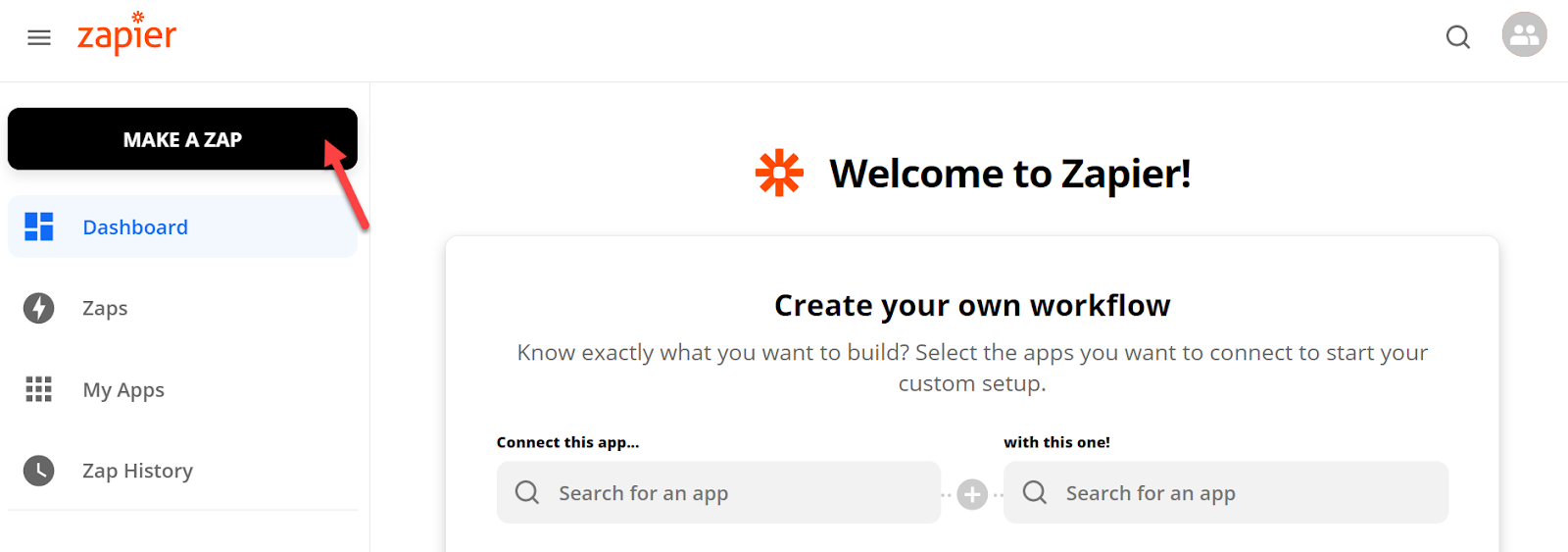Click the Dashboard grid icon
Viewport: 1568px width, 552px height.
(x=39, y=226)
